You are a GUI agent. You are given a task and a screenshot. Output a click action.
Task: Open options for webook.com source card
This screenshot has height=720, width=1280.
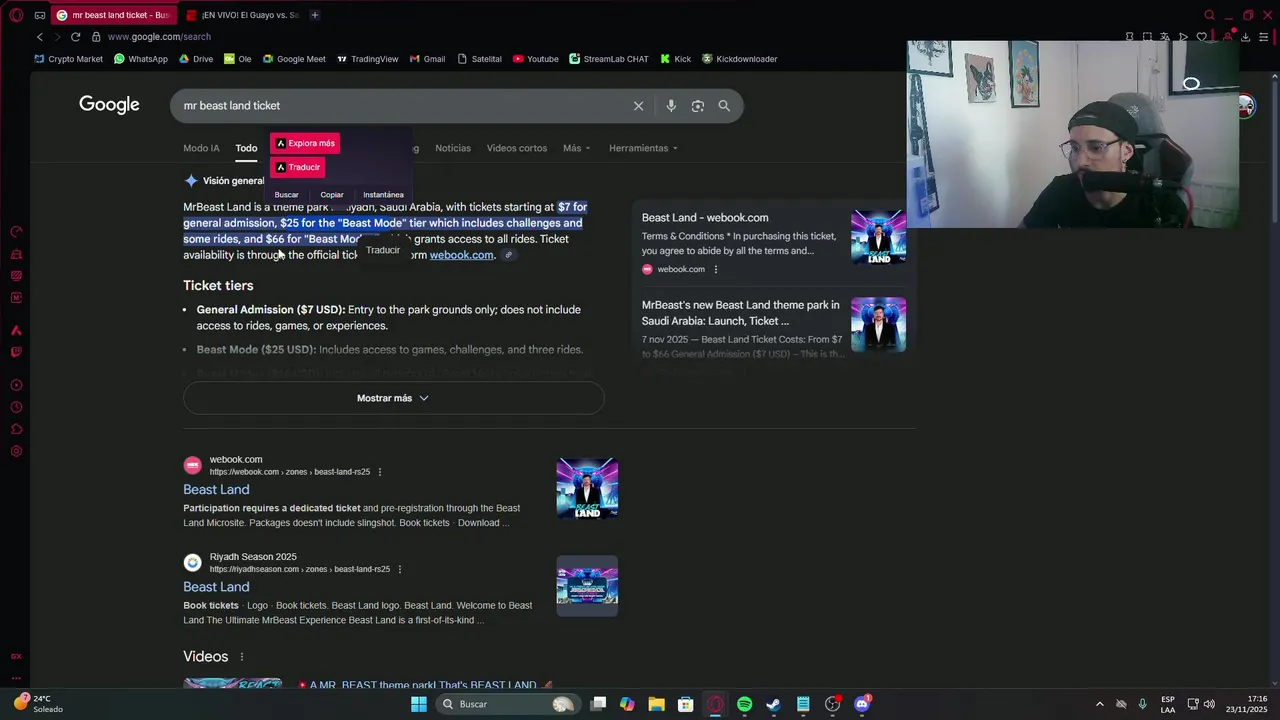[x=715, y=269]
